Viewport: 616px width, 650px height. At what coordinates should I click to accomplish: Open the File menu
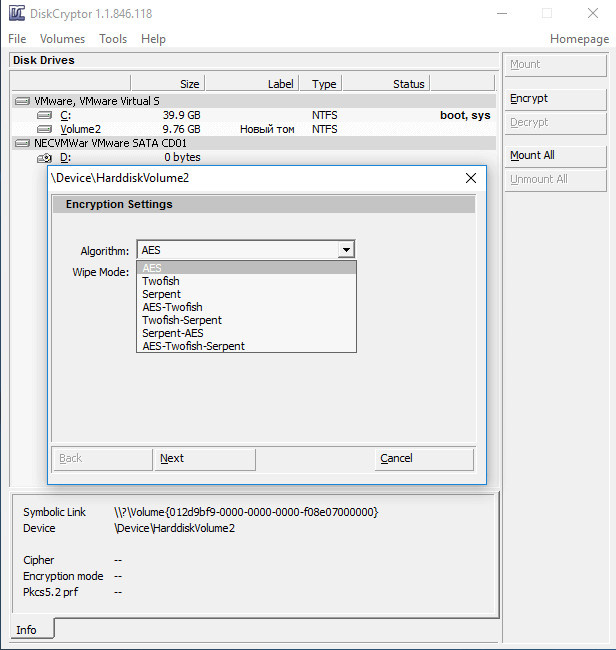click(17, 39)
